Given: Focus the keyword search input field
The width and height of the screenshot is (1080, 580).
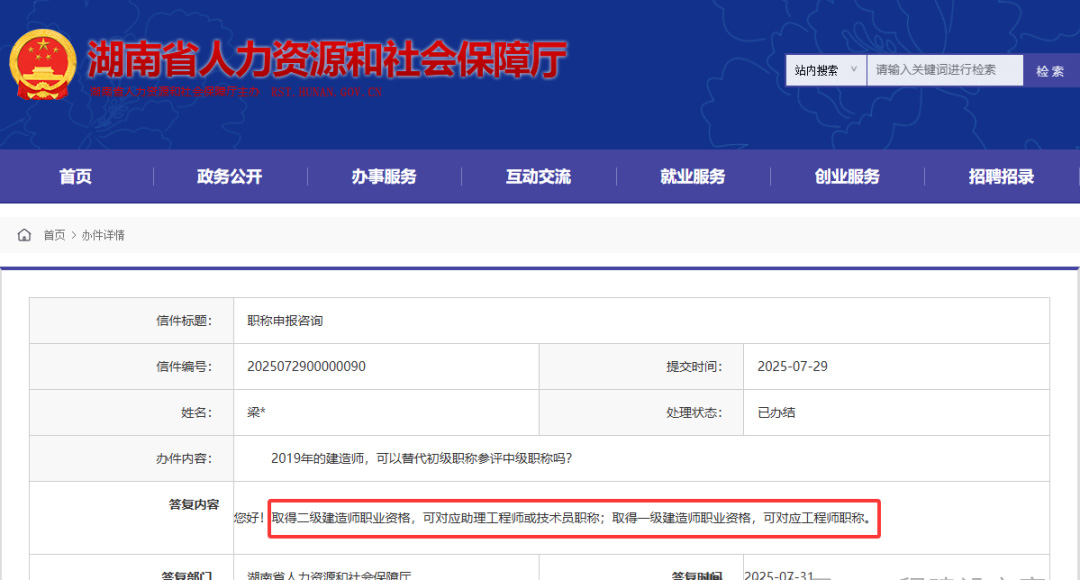Looking at the screenshot, I should coord(944,70).
